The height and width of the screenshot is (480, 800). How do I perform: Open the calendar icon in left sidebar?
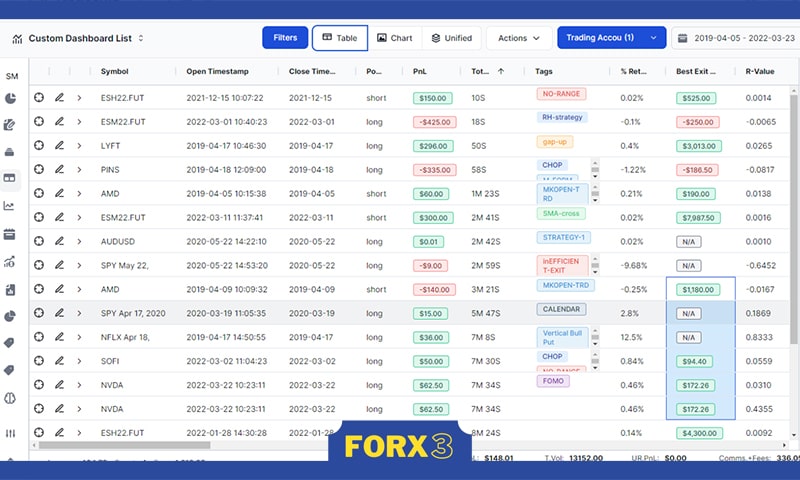[x=11, y=234]
